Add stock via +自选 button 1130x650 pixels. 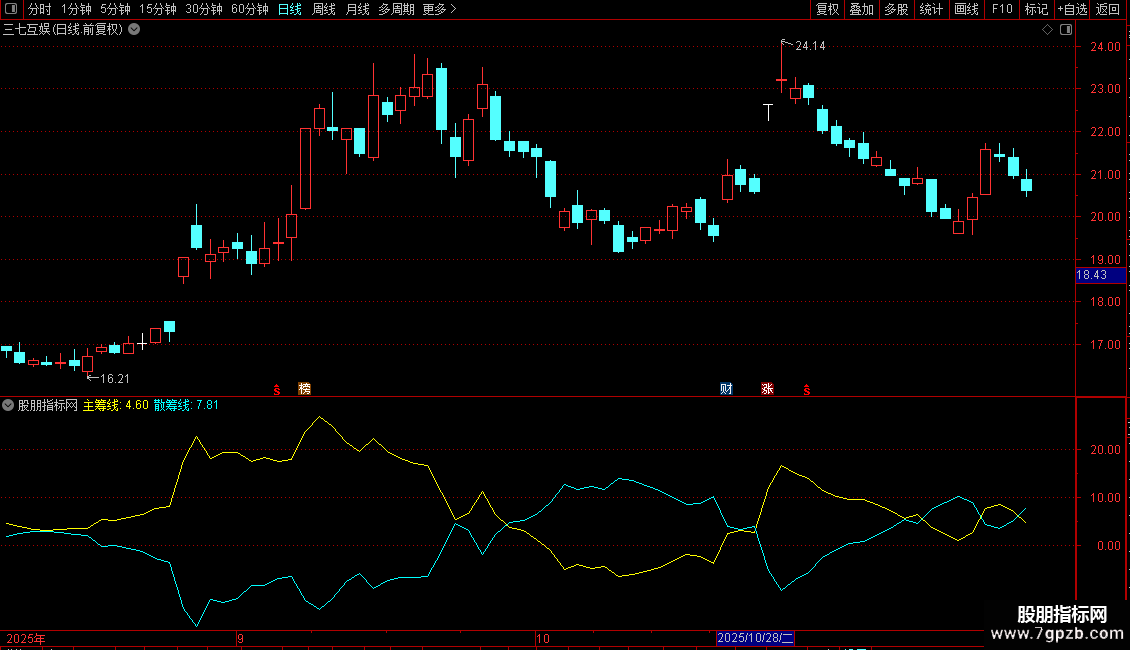[1072, 9]
